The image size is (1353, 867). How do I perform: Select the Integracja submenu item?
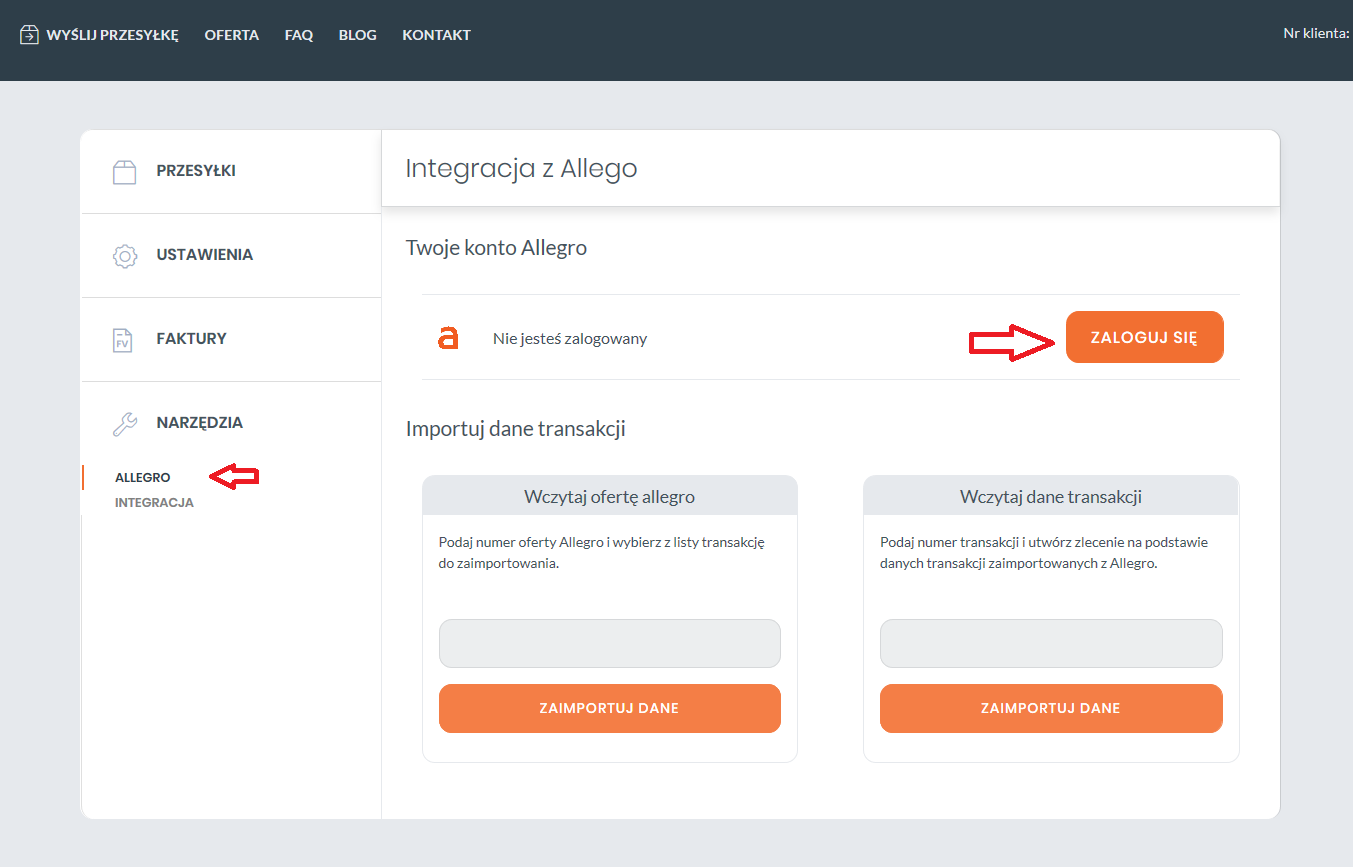154,503
